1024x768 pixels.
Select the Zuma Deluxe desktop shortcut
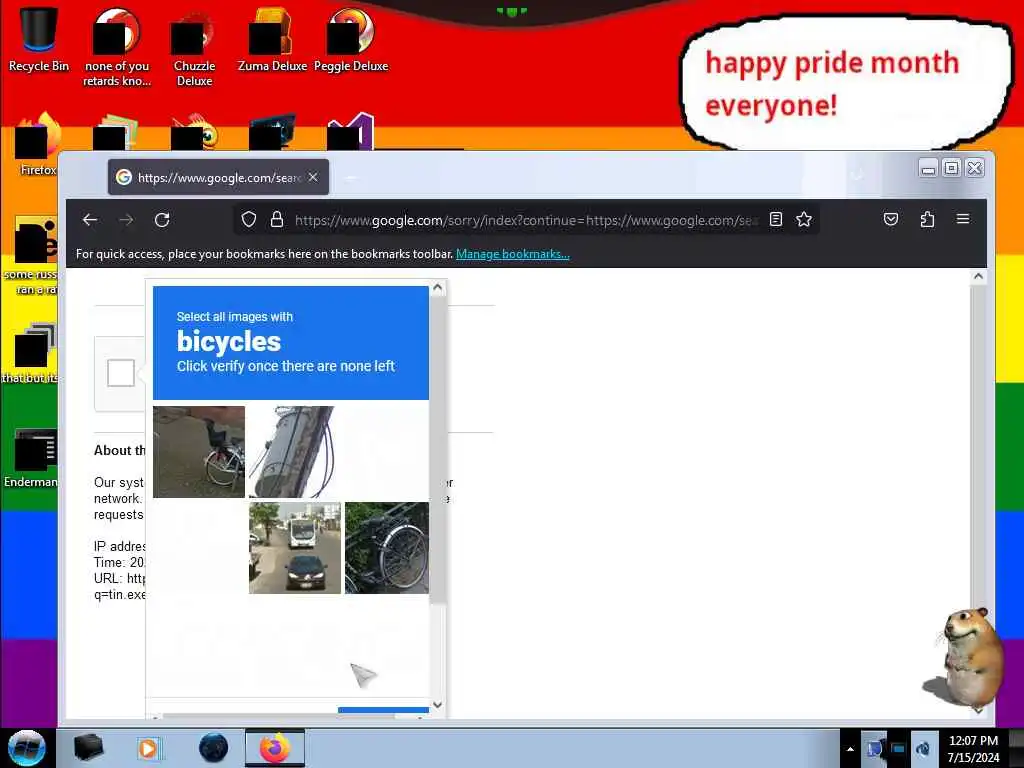click(272, 40)
